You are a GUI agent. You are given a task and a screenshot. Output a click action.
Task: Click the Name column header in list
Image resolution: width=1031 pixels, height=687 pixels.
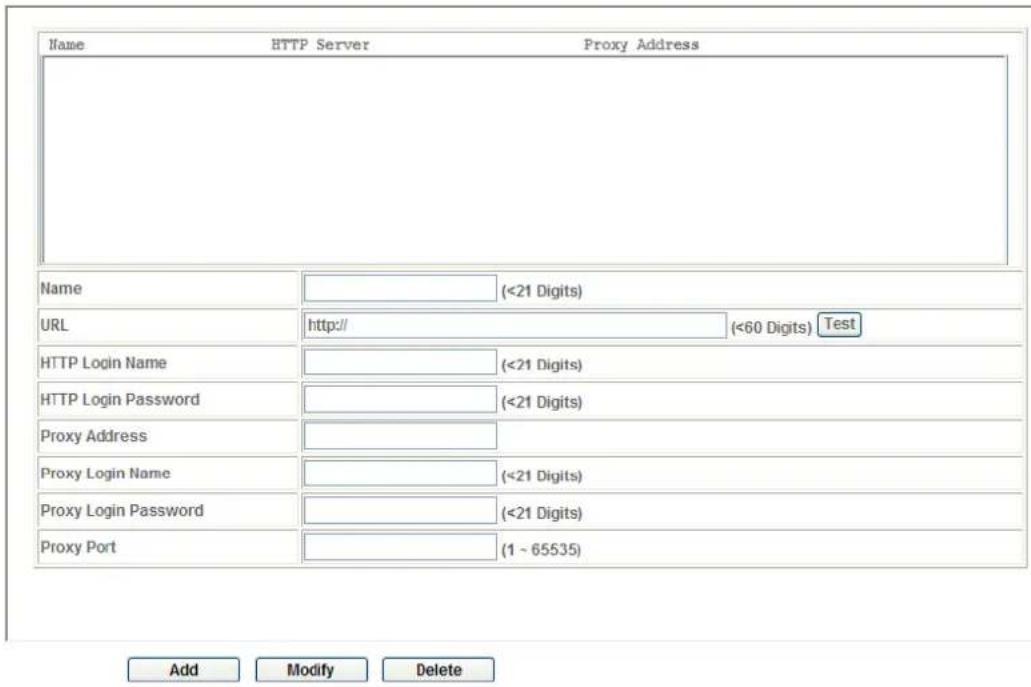coord(66,45)
